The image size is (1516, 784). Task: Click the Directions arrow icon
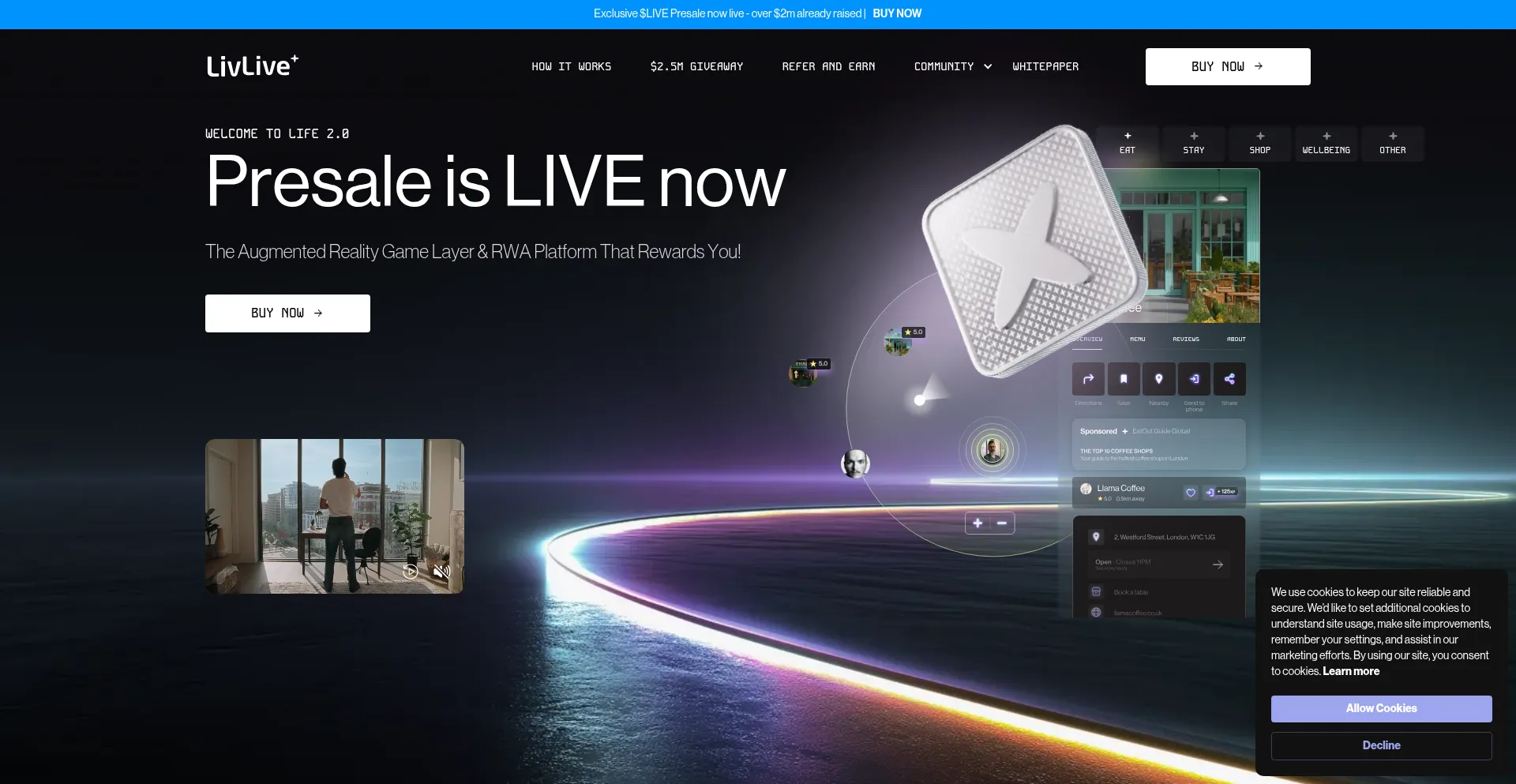click(x=1088, y=379)
